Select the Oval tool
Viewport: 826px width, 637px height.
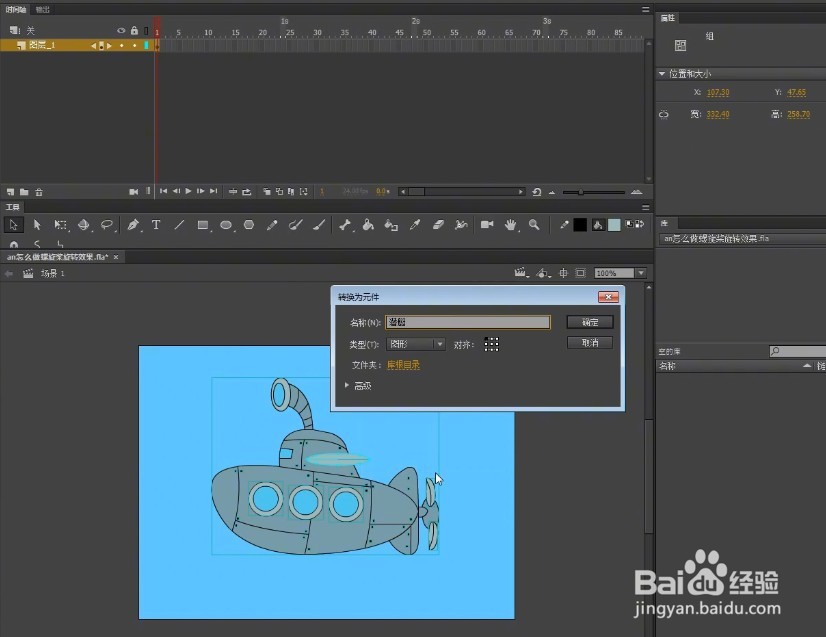226,225
